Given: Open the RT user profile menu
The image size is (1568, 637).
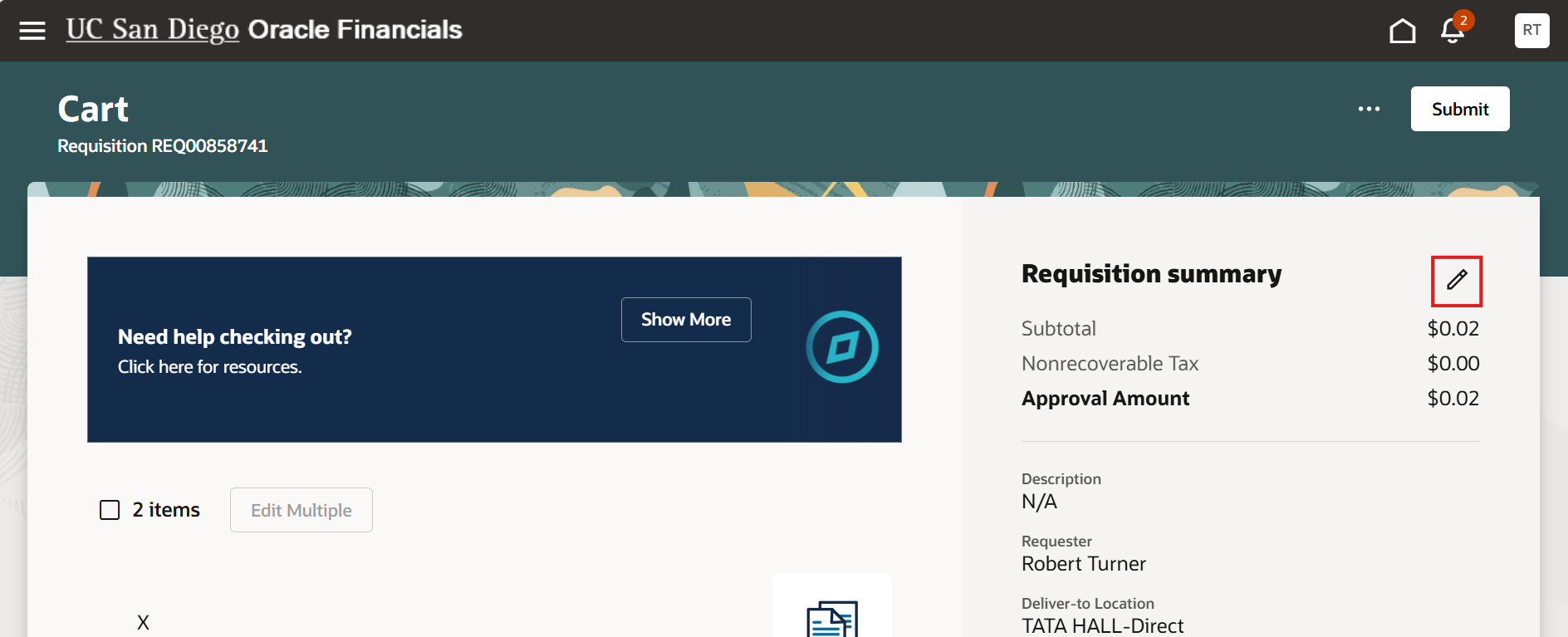Looking at the screenshot, I should coord(1531,31).
